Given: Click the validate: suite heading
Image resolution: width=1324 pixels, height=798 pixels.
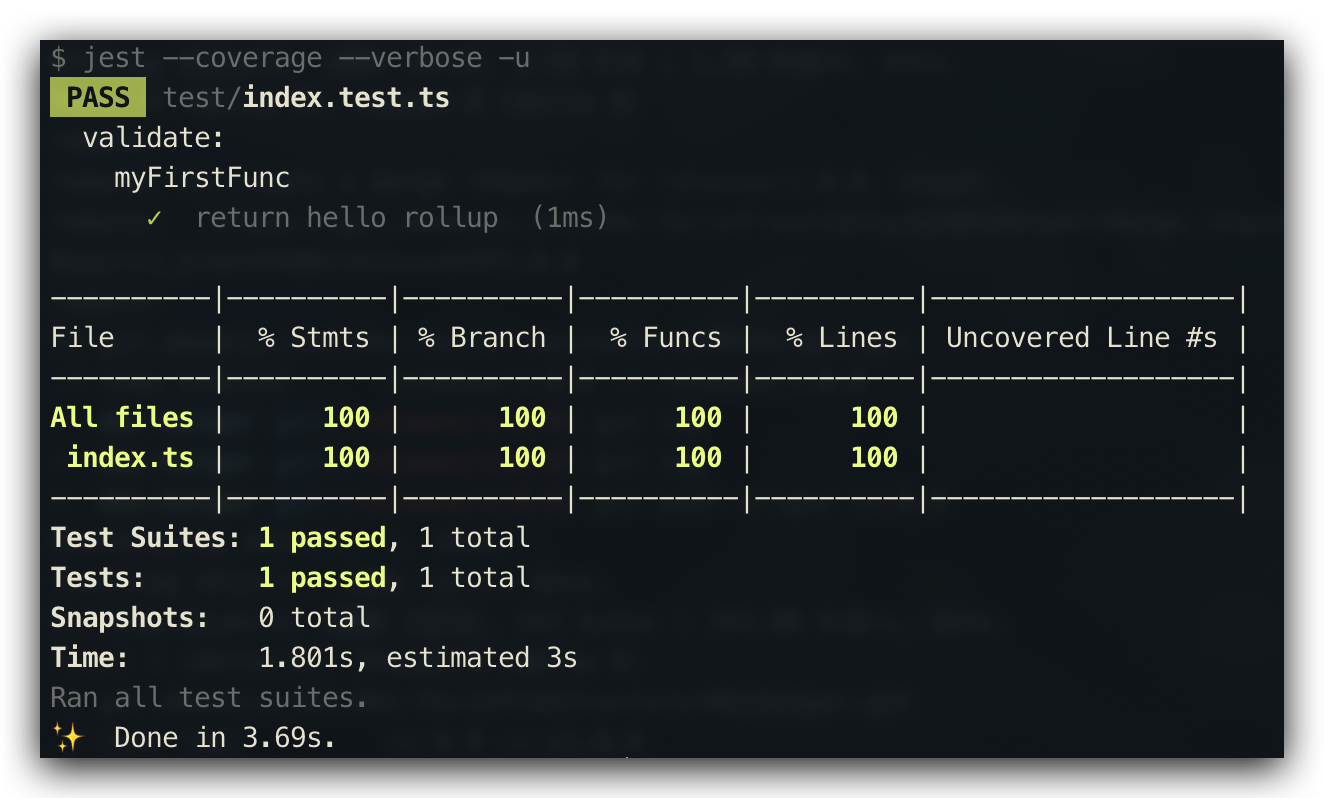Looking at the screenshot, I should [154, 138].
